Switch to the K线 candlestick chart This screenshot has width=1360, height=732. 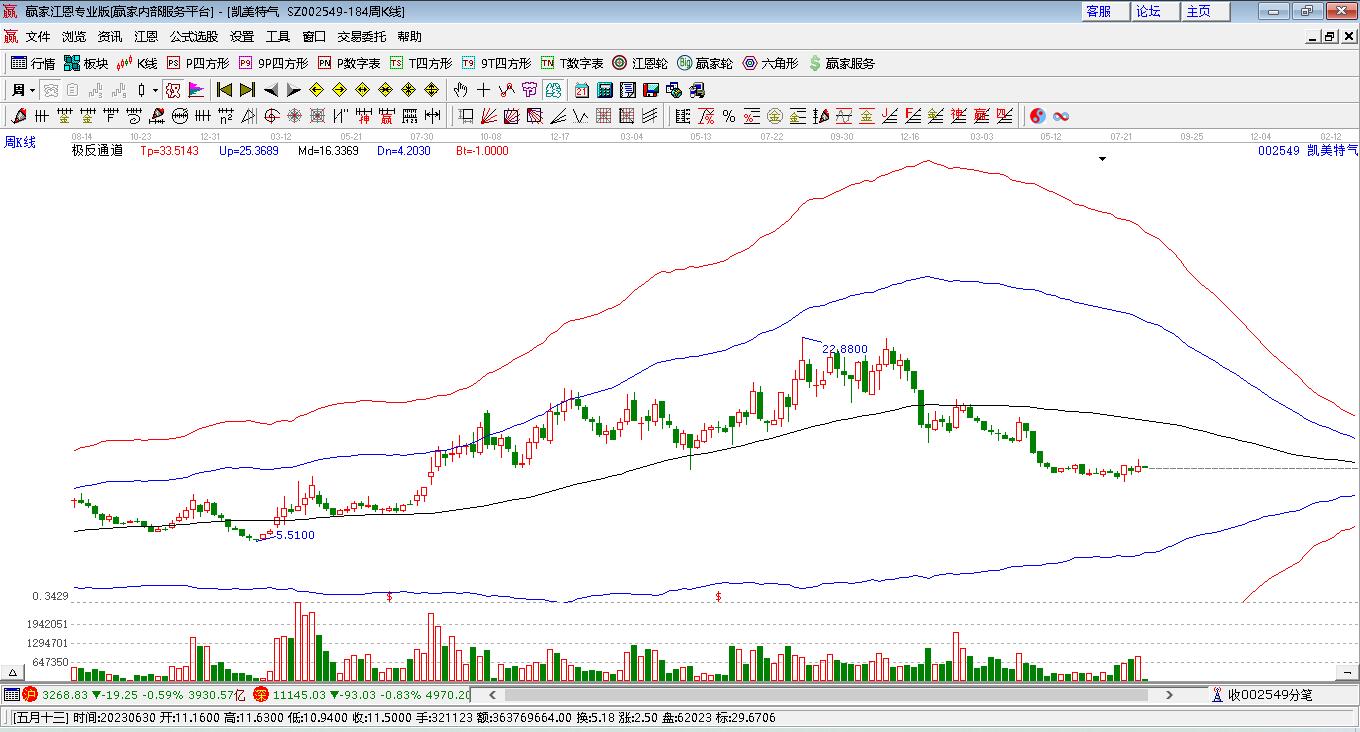click(137, 63)
